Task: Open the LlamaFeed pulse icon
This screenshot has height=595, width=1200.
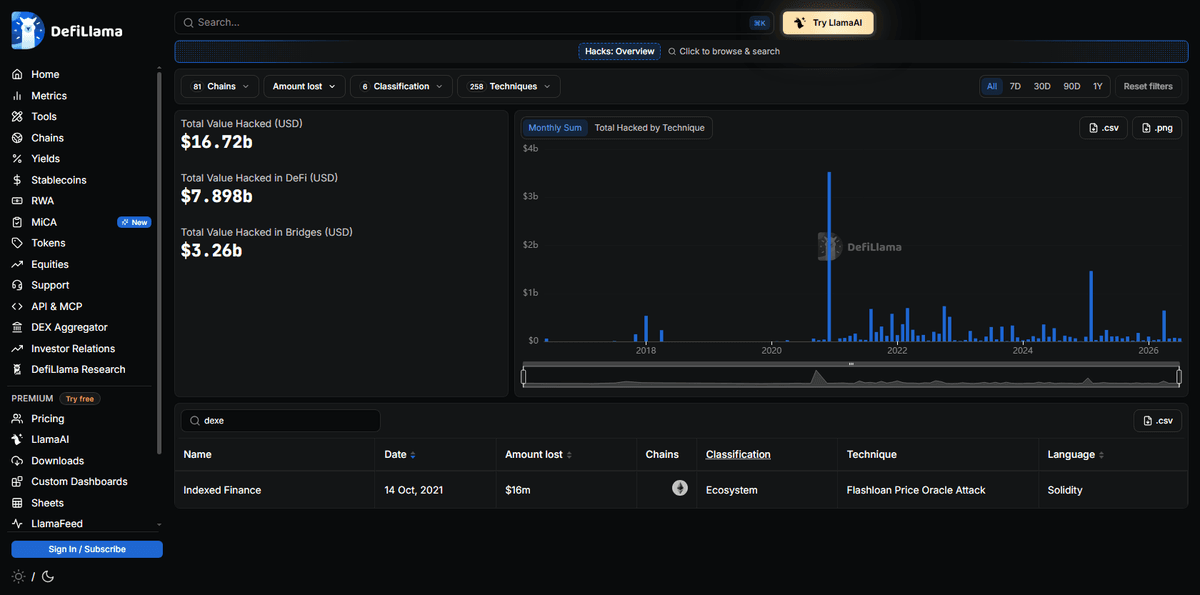Action: 17,524
